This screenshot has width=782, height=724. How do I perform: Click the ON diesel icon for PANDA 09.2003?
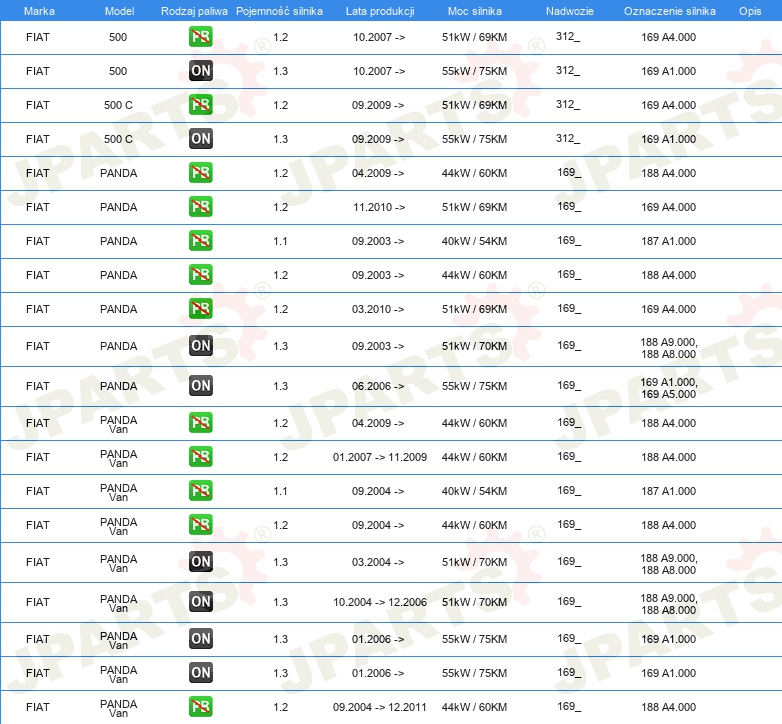200,346
